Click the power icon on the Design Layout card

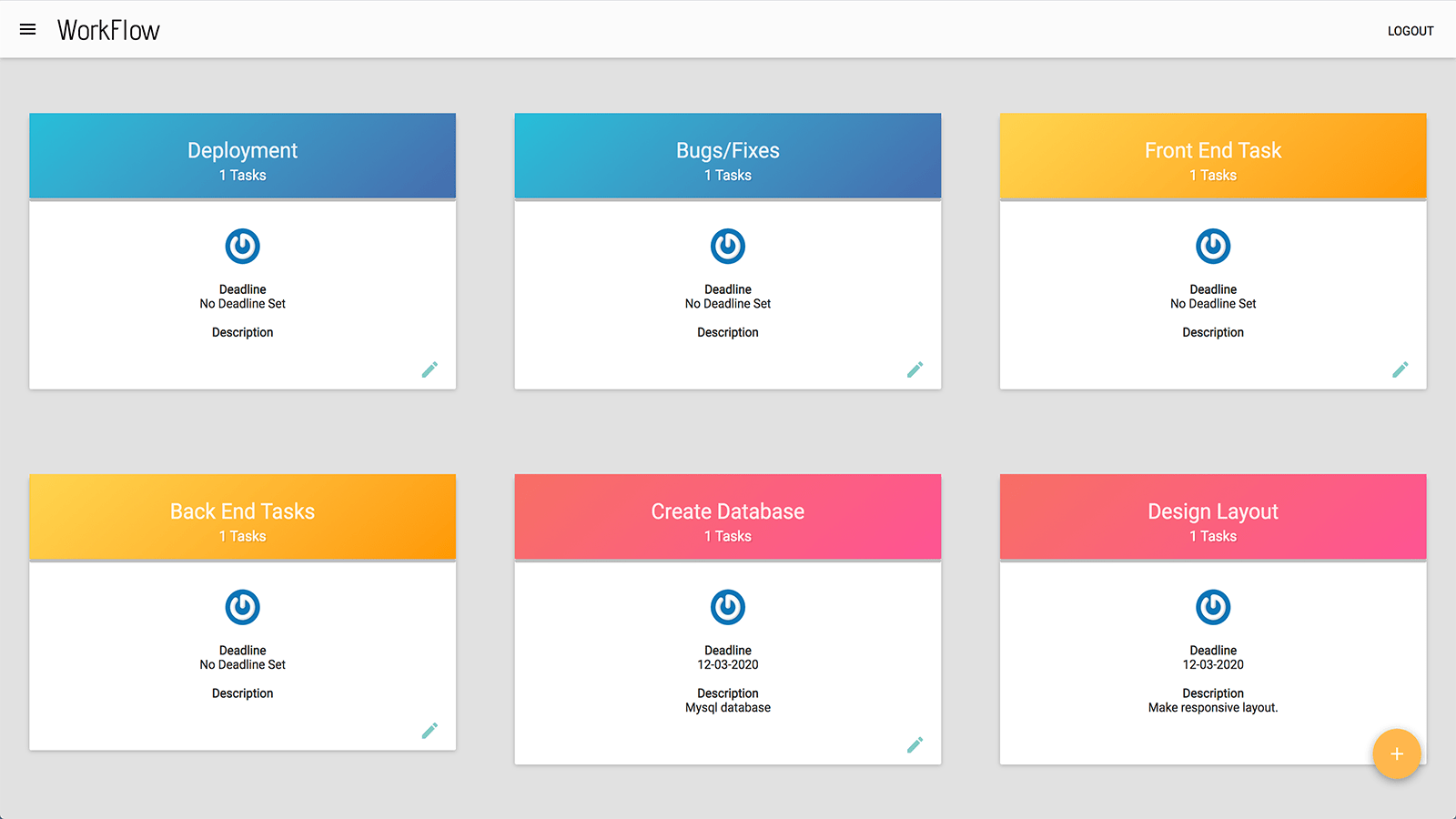point(1213,607)
